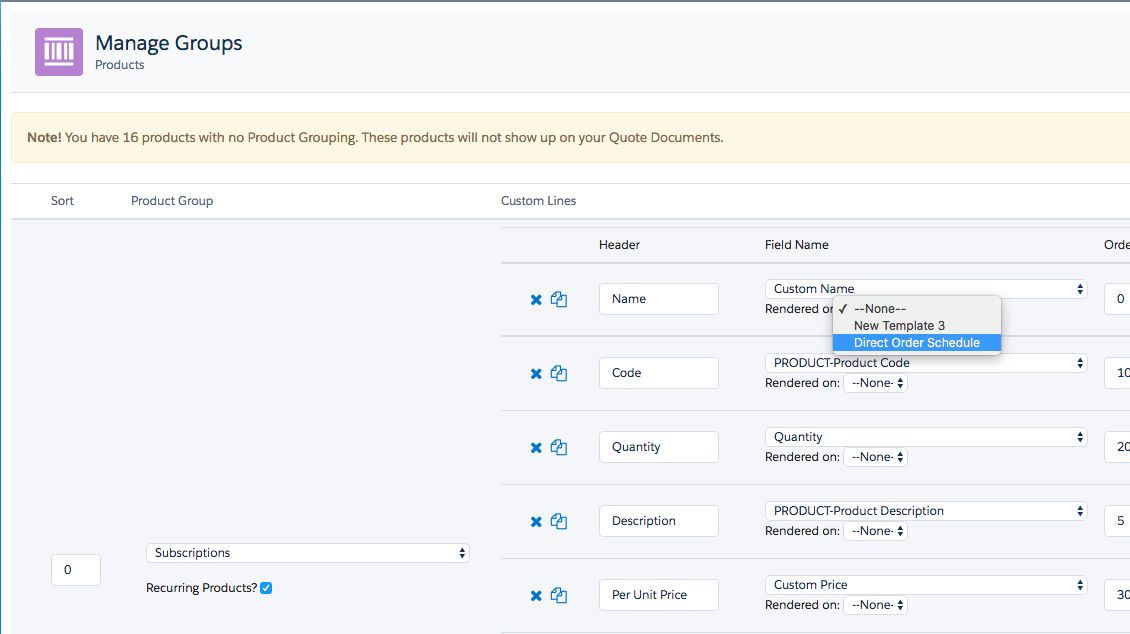1130x634 pixels.
Task: Click the Header column label
Action: click(619, 245)
